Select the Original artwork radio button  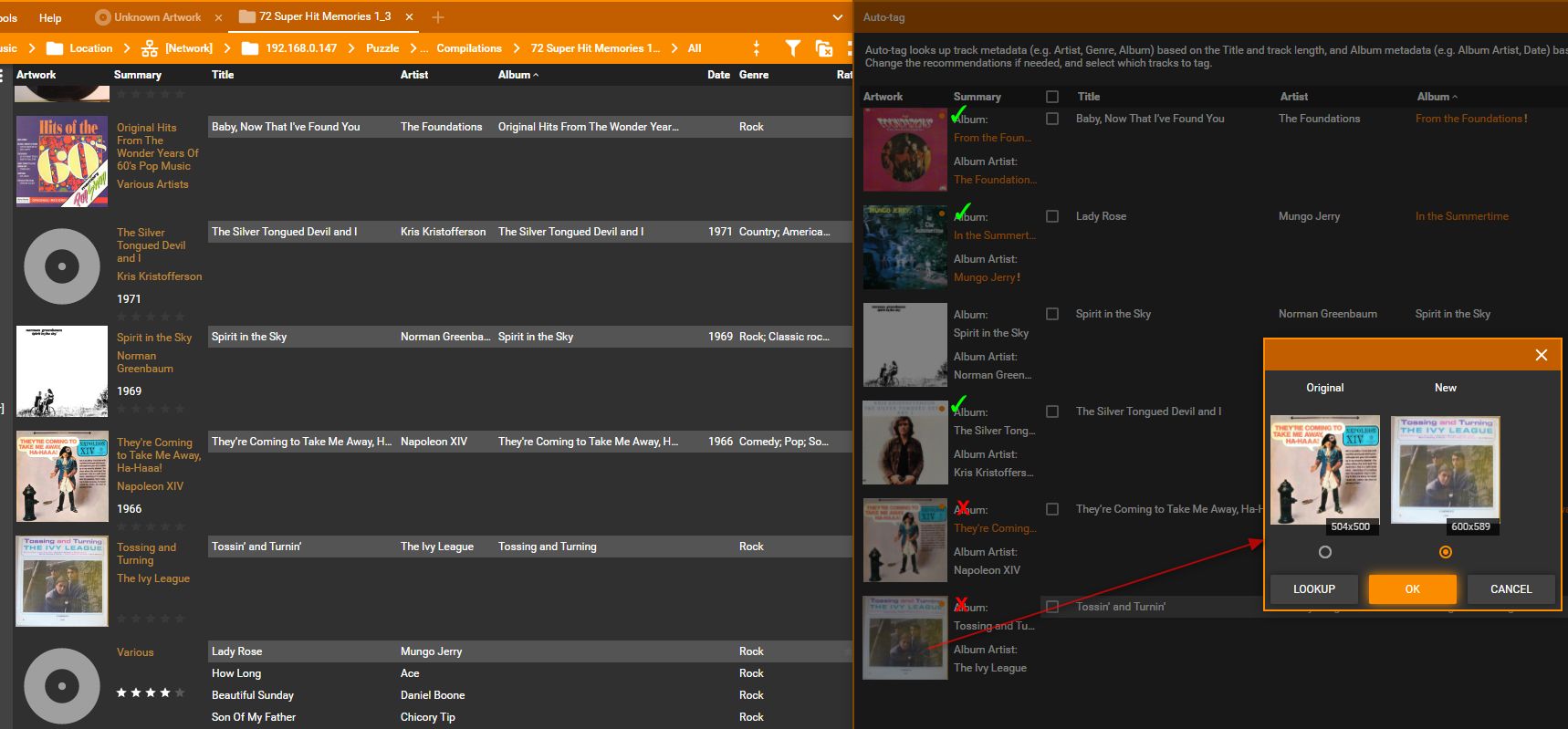pyautogui.click(x=1324, y=552)
